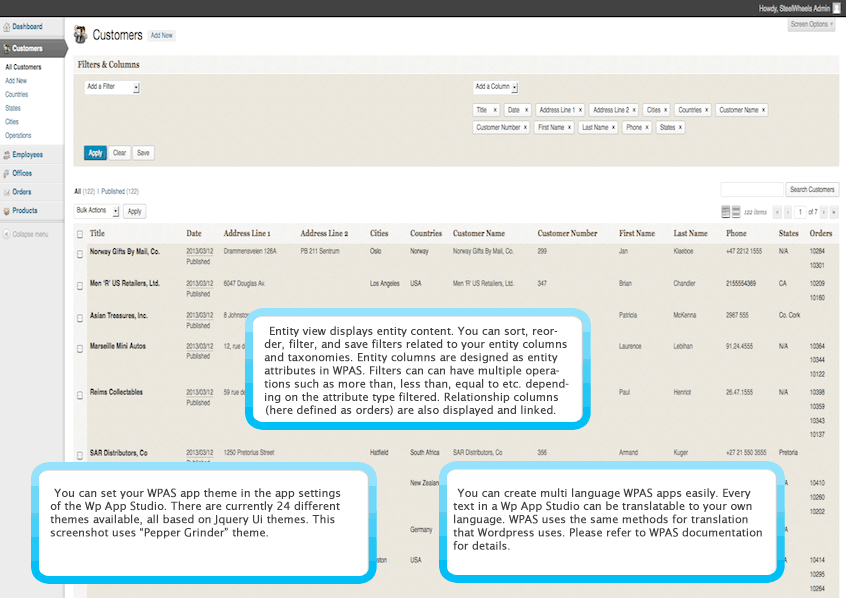846x598 pixels.
Task: Remove the Title column tag
Action: (x=495, y=110)
